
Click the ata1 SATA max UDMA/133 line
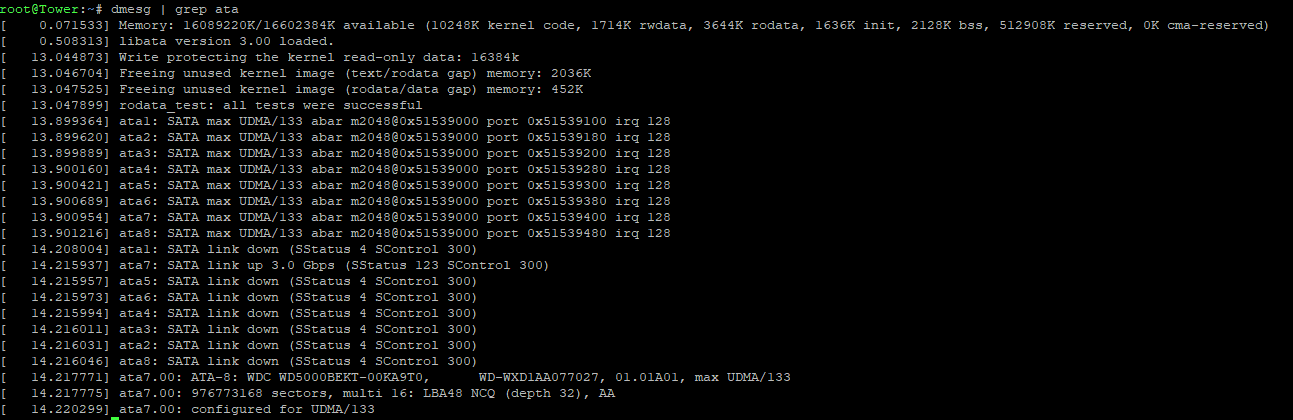coord(336,121)
